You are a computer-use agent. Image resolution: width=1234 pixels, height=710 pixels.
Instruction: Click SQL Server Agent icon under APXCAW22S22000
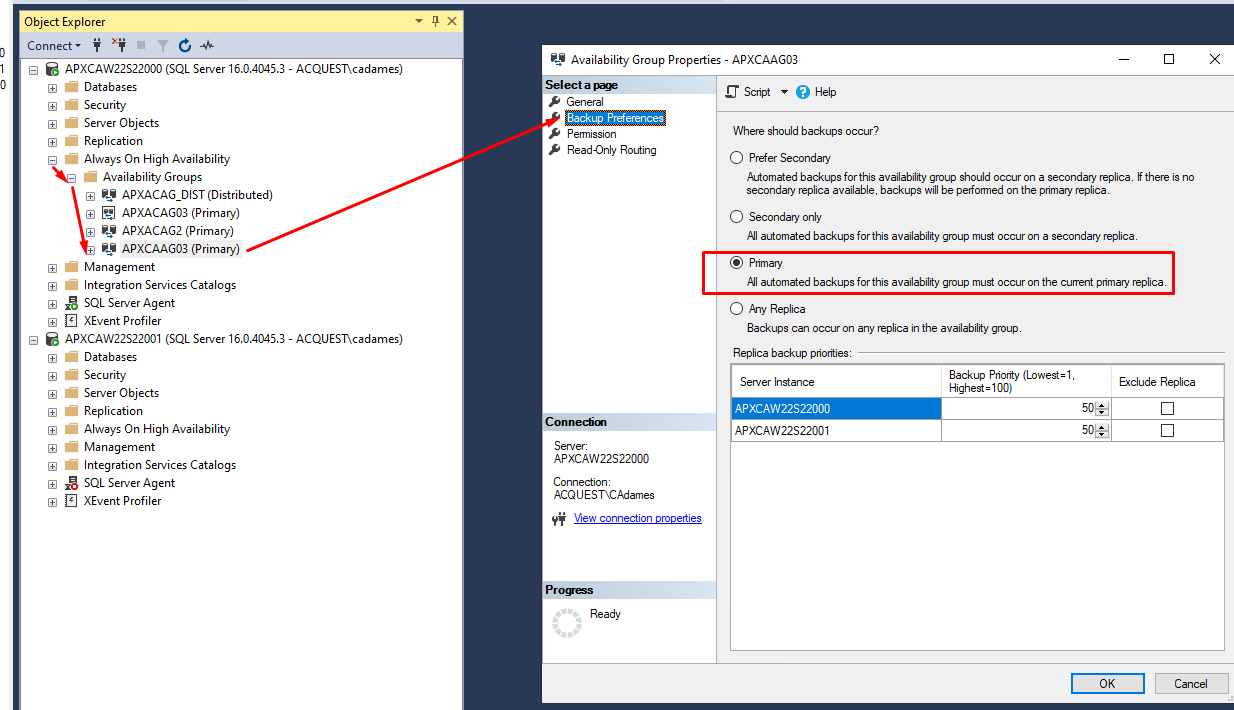(x=71, y=303)
